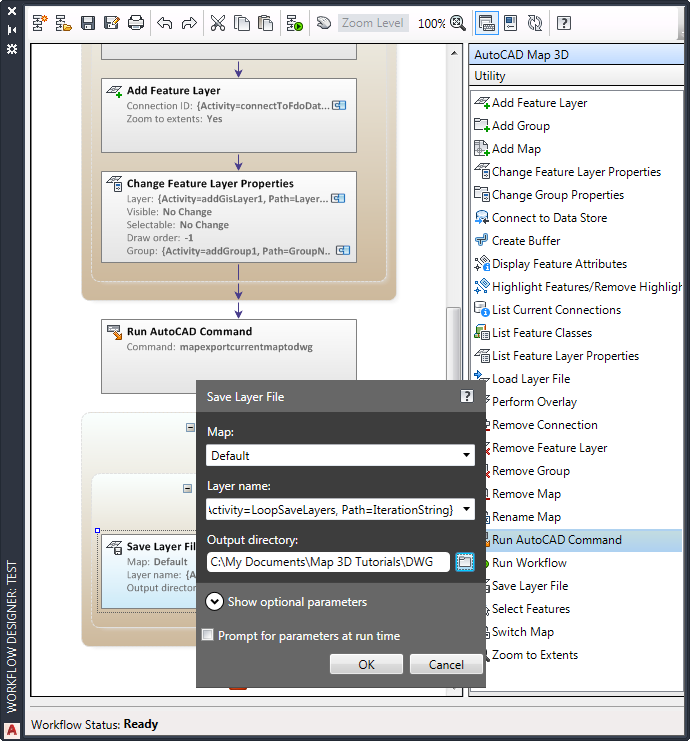Copy the selected activity

point(242,23)
